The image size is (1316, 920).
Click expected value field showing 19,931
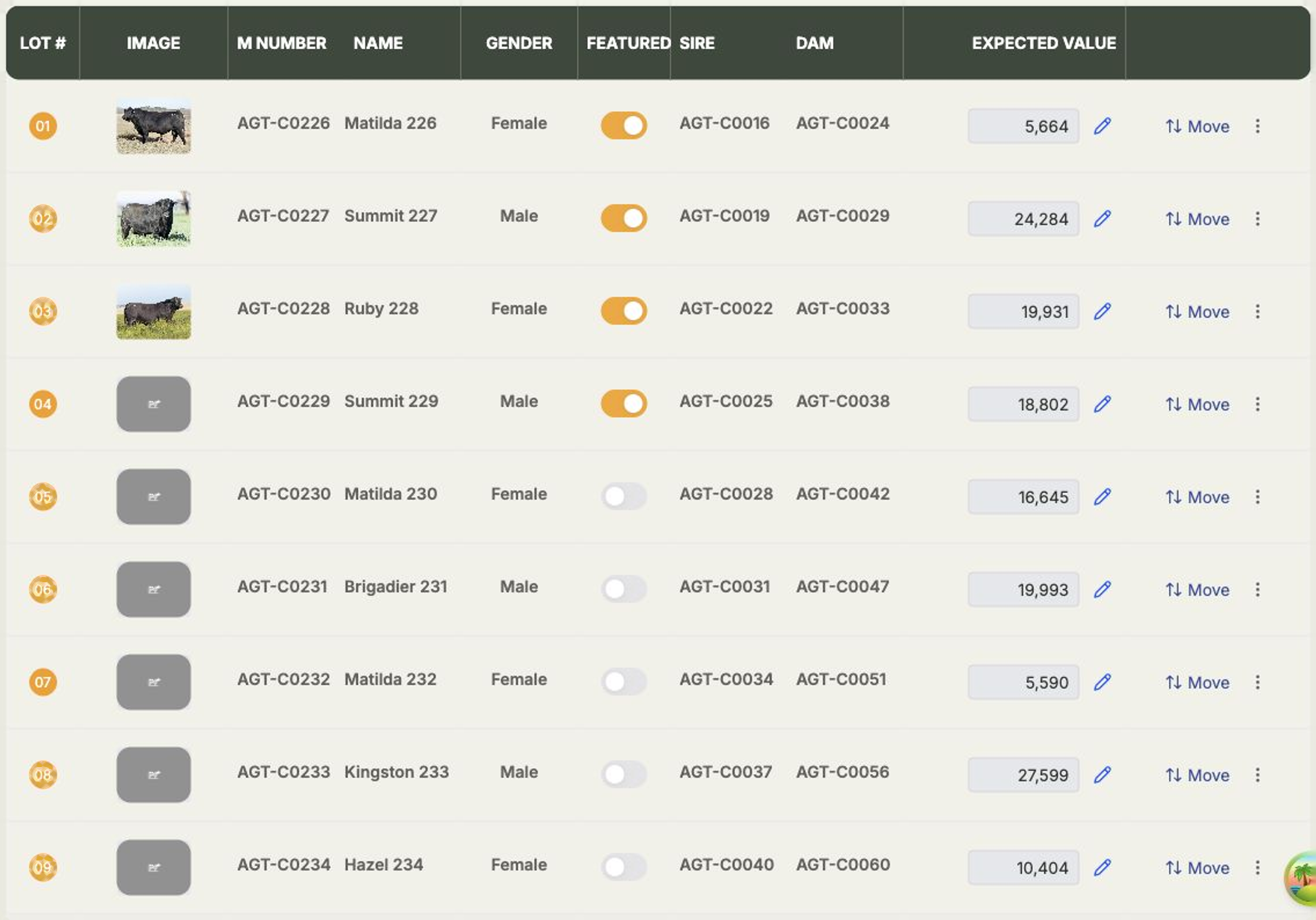pyautogui.click(x=1023, y=311)
